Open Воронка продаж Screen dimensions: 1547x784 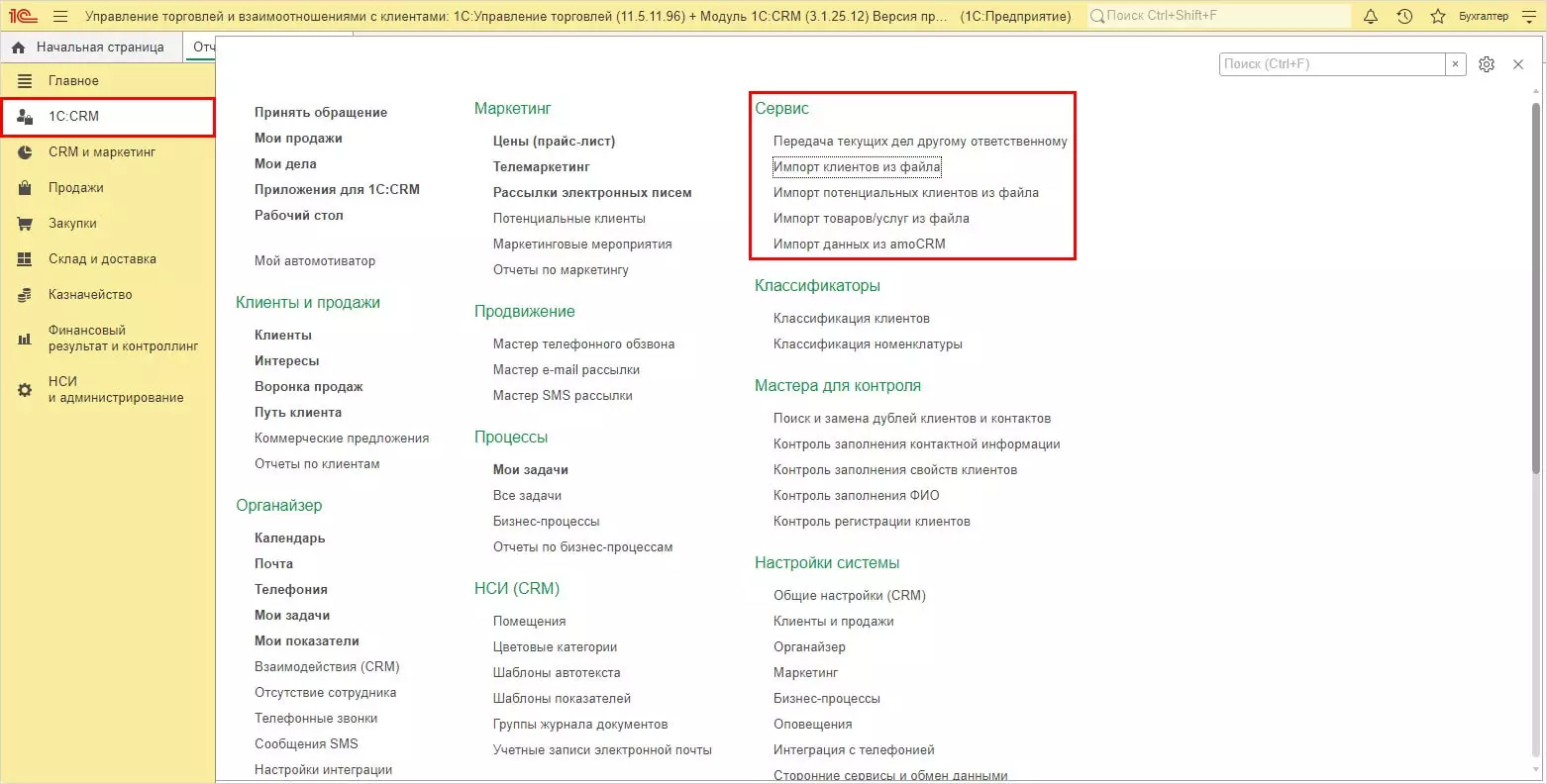point(309,387)
